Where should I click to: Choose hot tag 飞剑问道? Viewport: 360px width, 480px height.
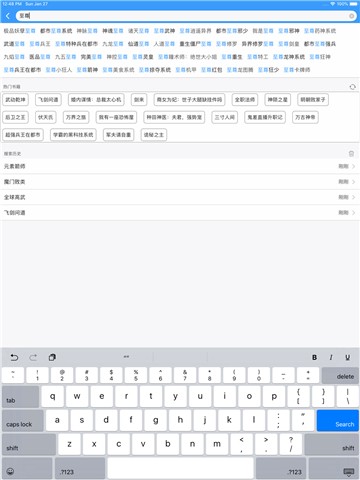tap(48, 100)
